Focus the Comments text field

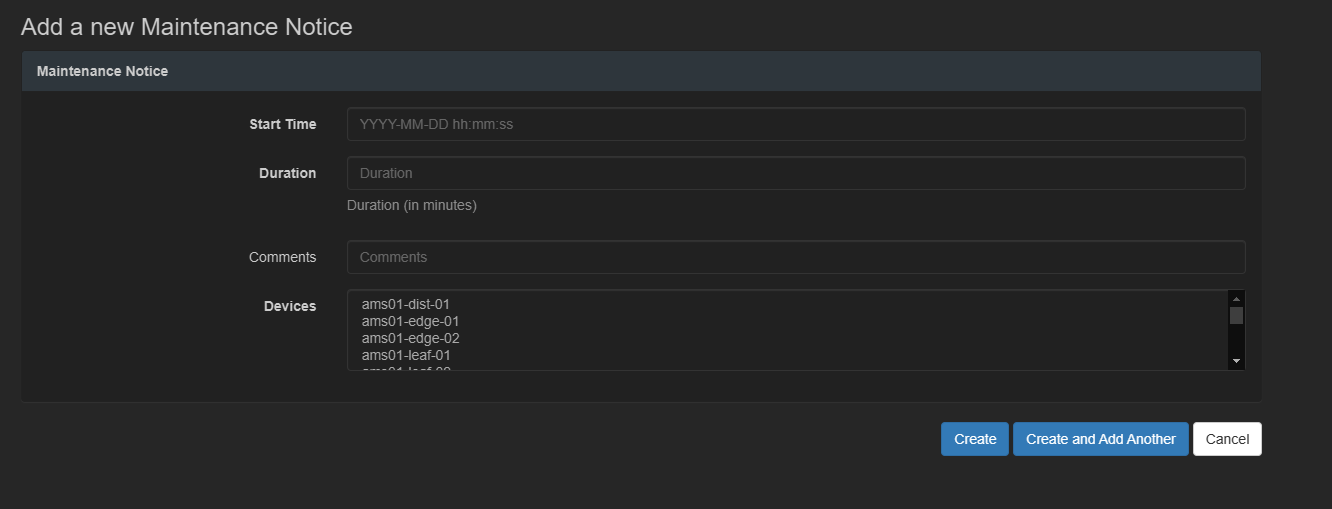click(795, 257)
